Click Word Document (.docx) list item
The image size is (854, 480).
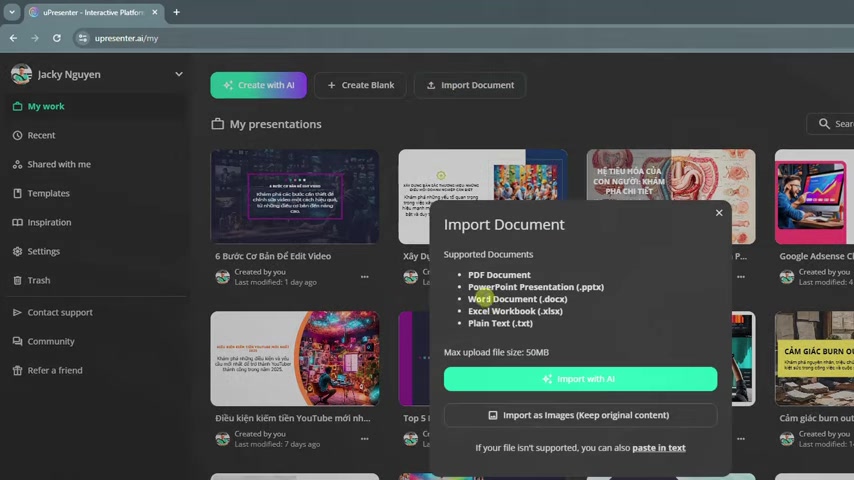click(517, 299)
